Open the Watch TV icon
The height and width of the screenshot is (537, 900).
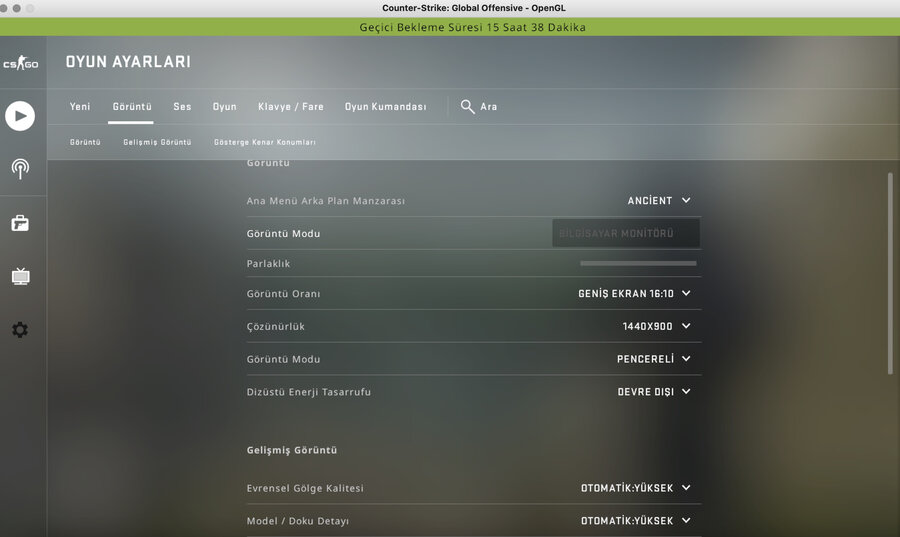point(21,276)
